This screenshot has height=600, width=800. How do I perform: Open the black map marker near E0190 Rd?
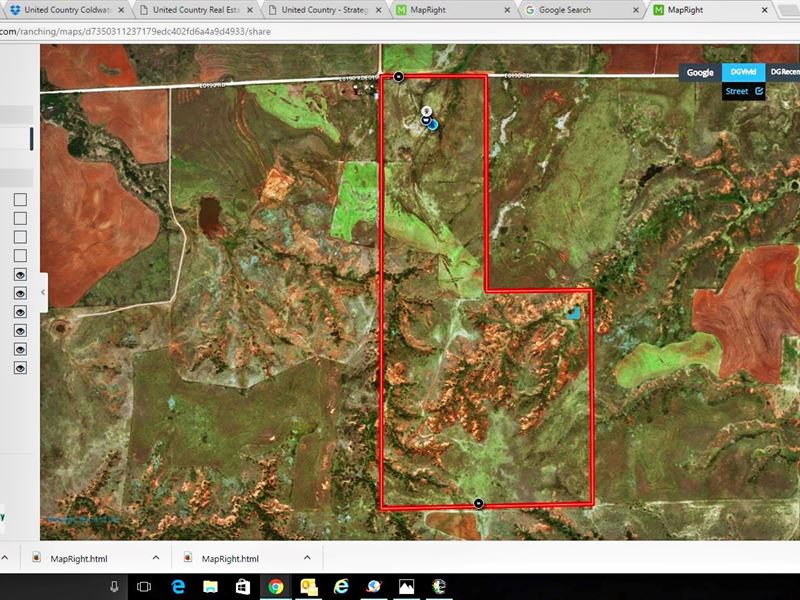397,76
